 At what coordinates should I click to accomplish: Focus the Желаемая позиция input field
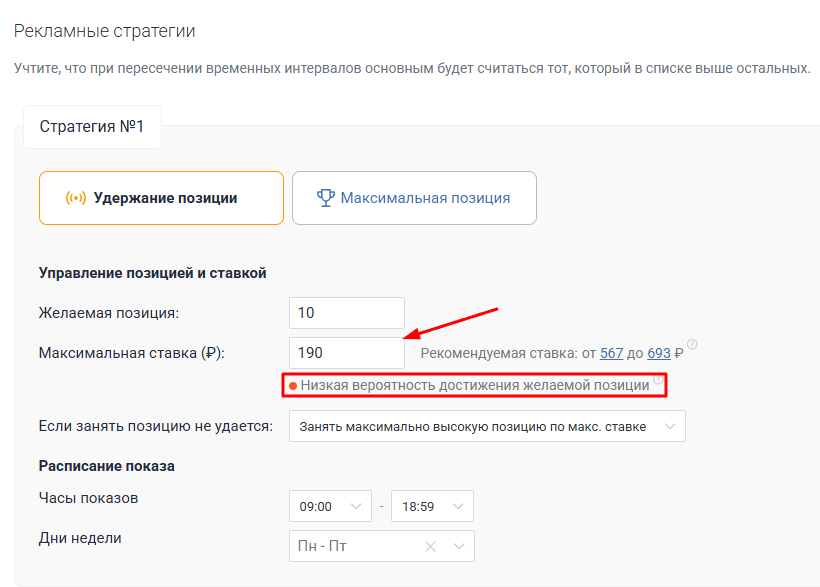coord(347,313)
